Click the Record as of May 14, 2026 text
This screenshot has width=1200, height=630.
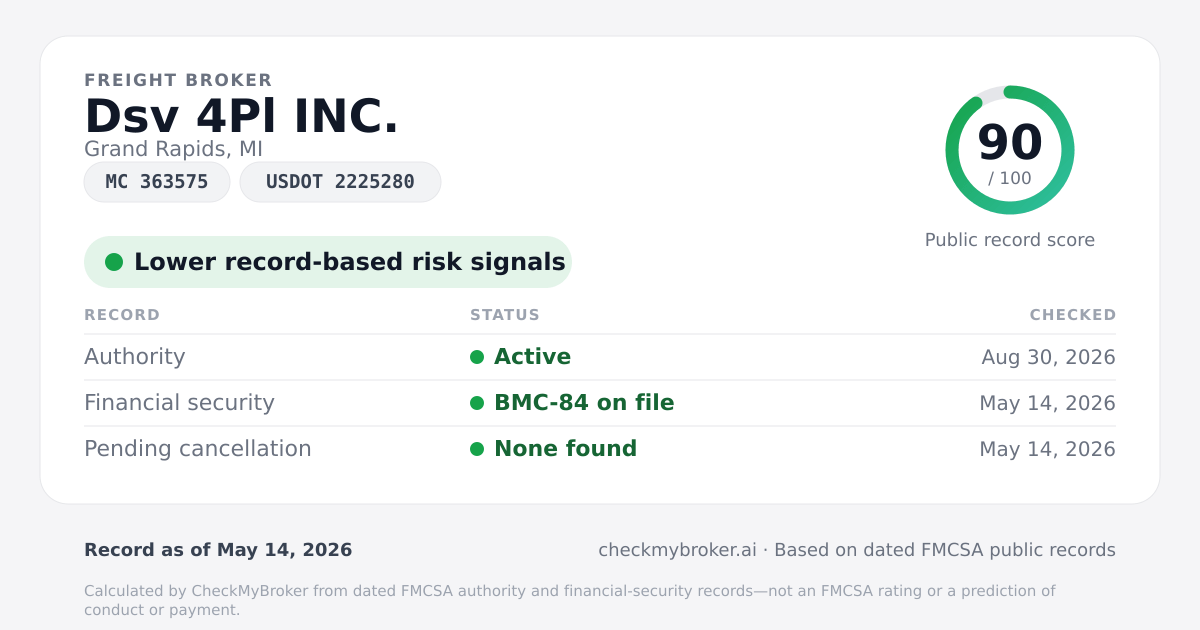(218, 550)
